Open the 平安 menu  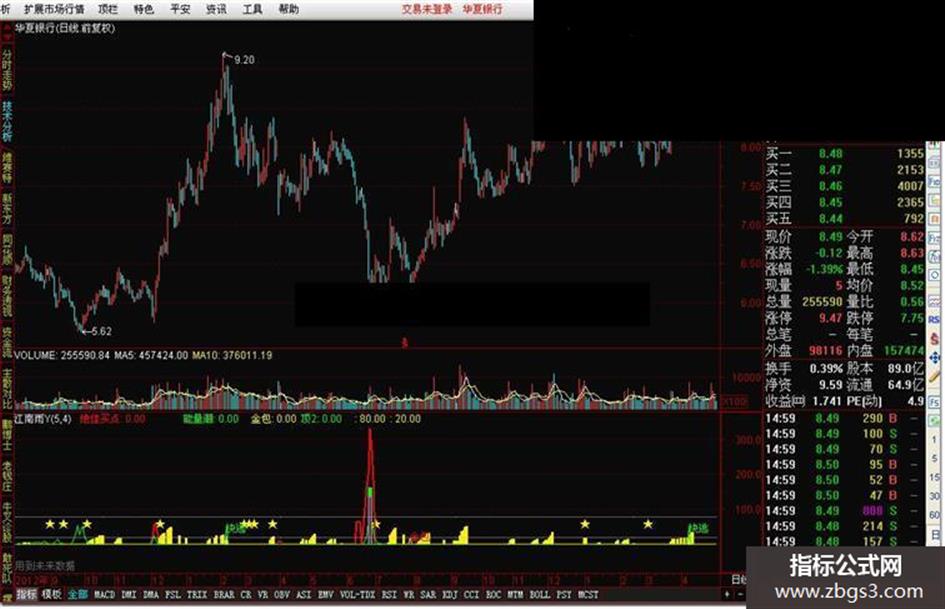[180, 9]
